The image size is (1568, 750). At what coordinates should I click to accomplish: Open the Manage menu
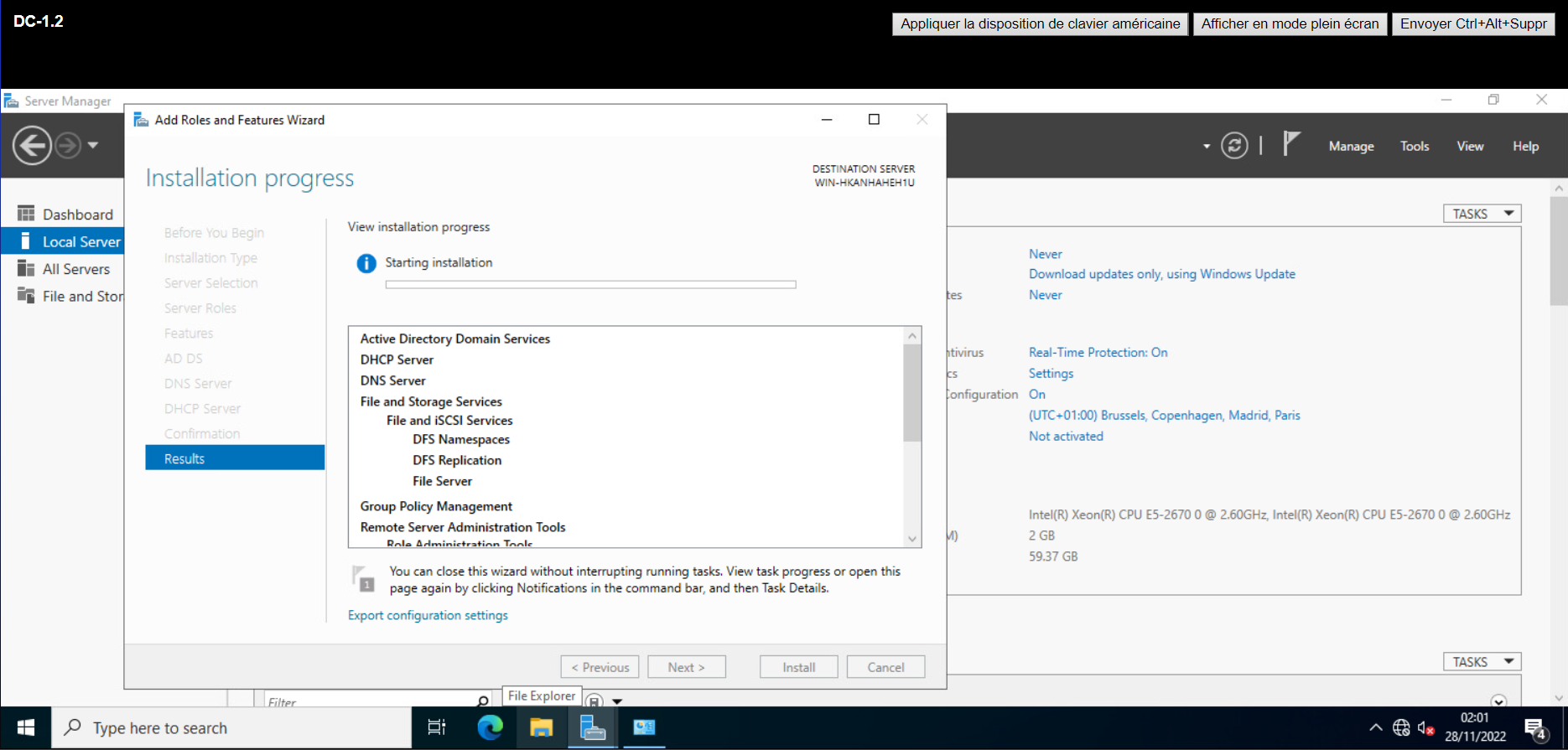click(1351, 146)
